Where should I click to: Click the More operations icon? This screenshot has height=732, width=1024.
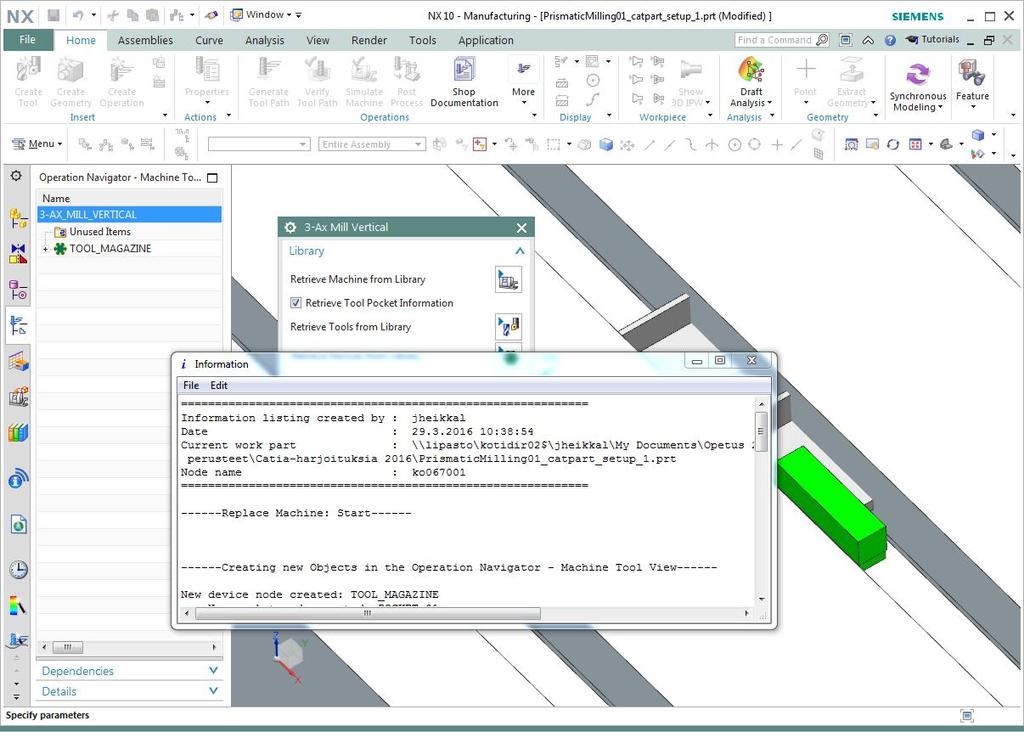pos(523,69)
